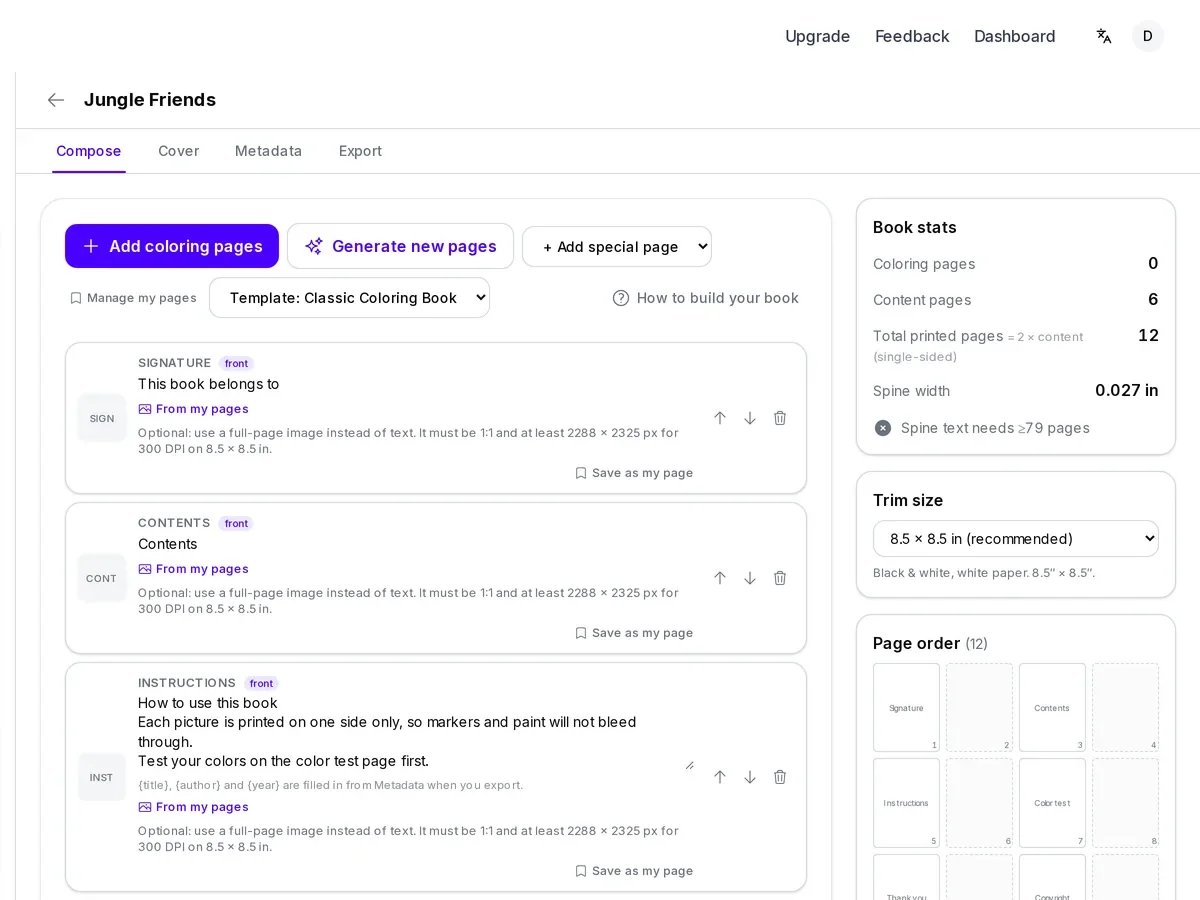Click the spine text warning icon
This screenshot has width=1200, height=900.
pyautogui.click(x=883, y=428)
